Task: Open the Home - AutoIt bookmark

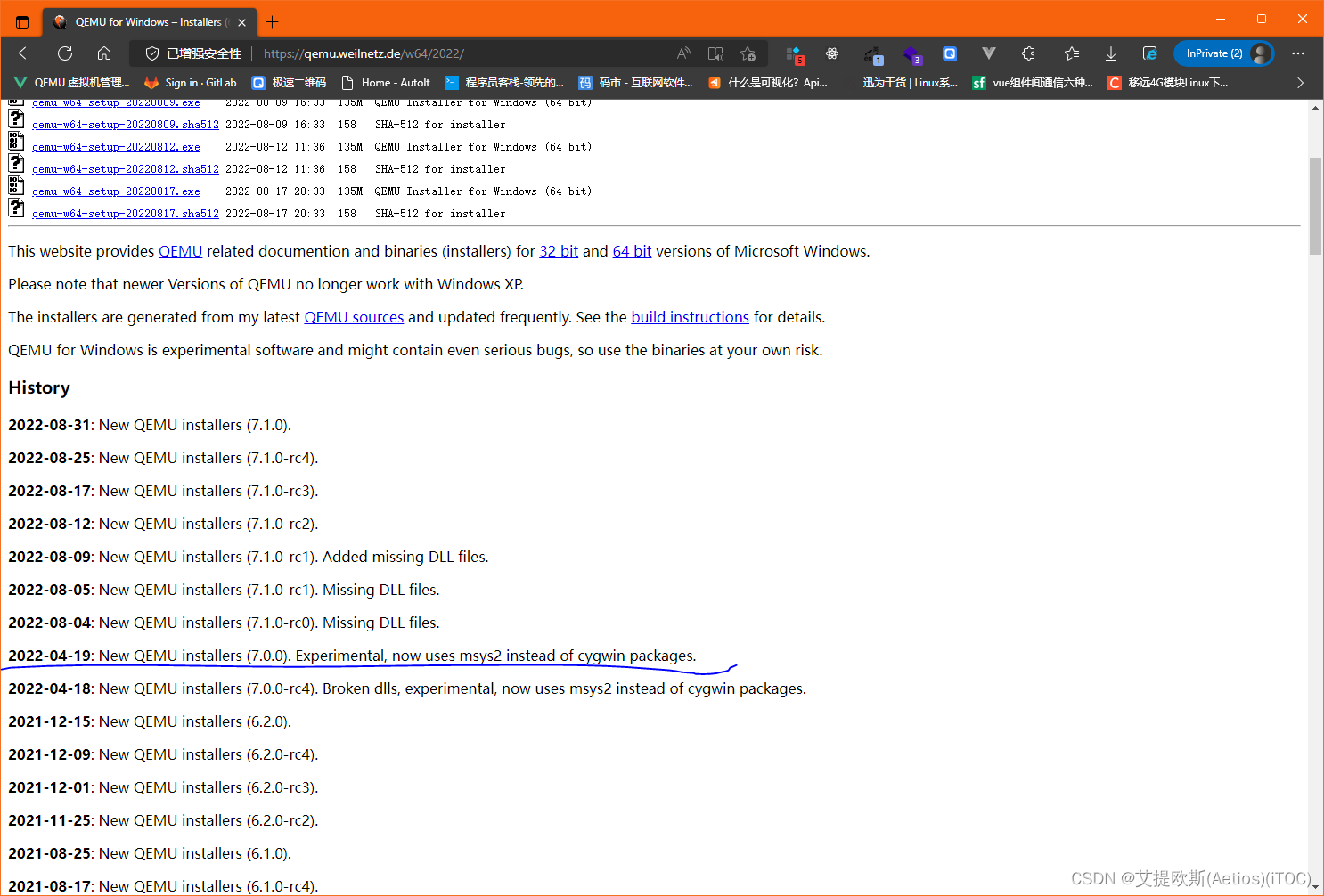Action: pos(387,83)
